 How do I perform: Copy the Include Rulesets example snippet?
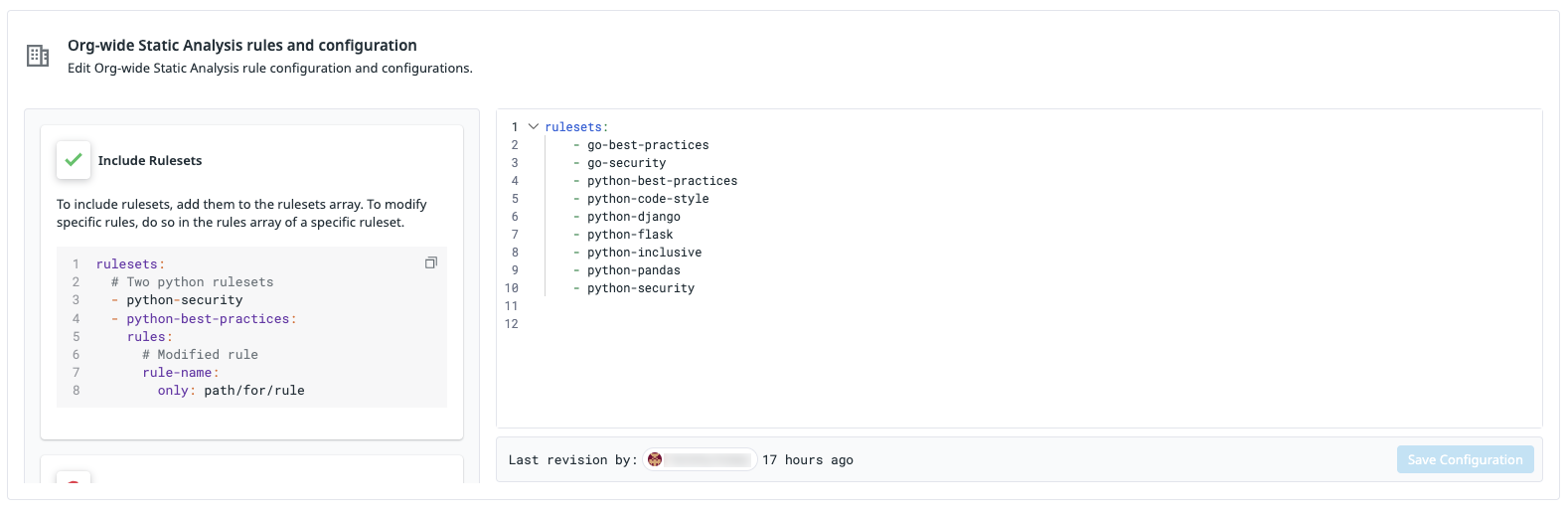pos(431,262)
